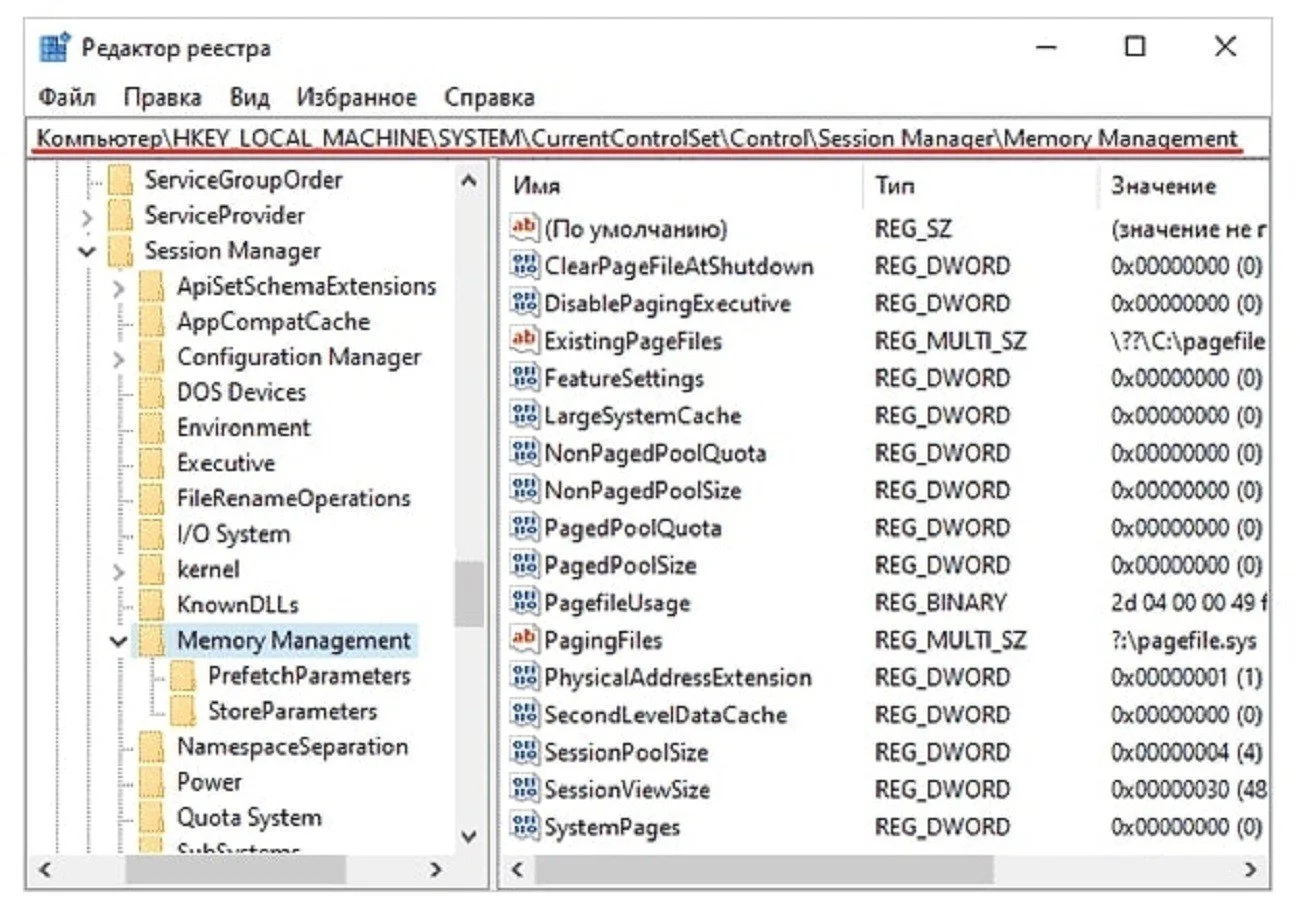Click the PagedPoolQuota value icon
Viewport: 1300px width, 909px height.
click(524, 527)
